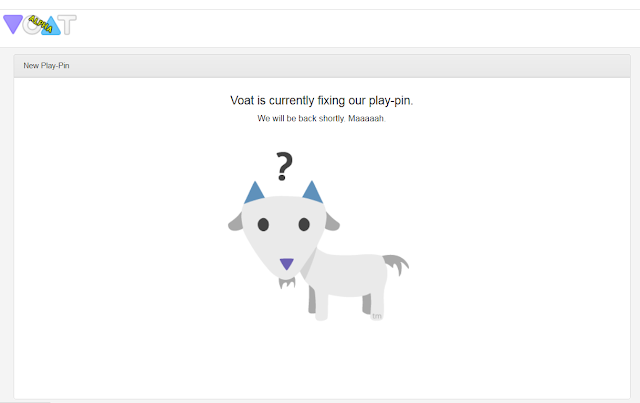The height and width of the screenshot is (403, 640).
Task: Click the outlined T letter of the logo
Action: tap(67, 25)
